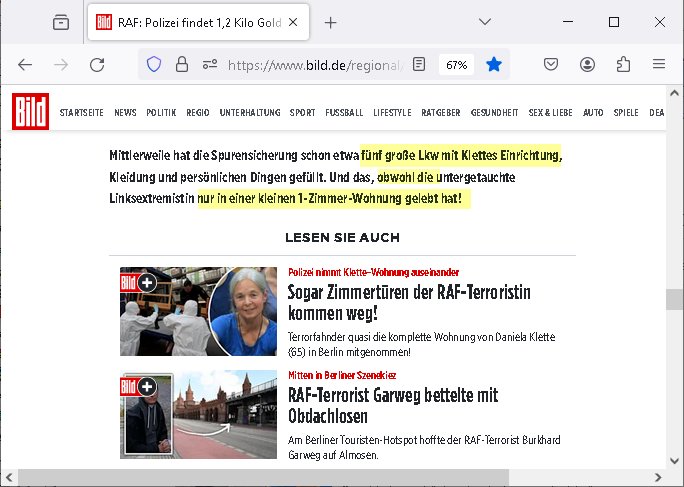The image size is (684, 487).
Task: Click the LESEN SIE AUCH heading
Action: (342, 237)
